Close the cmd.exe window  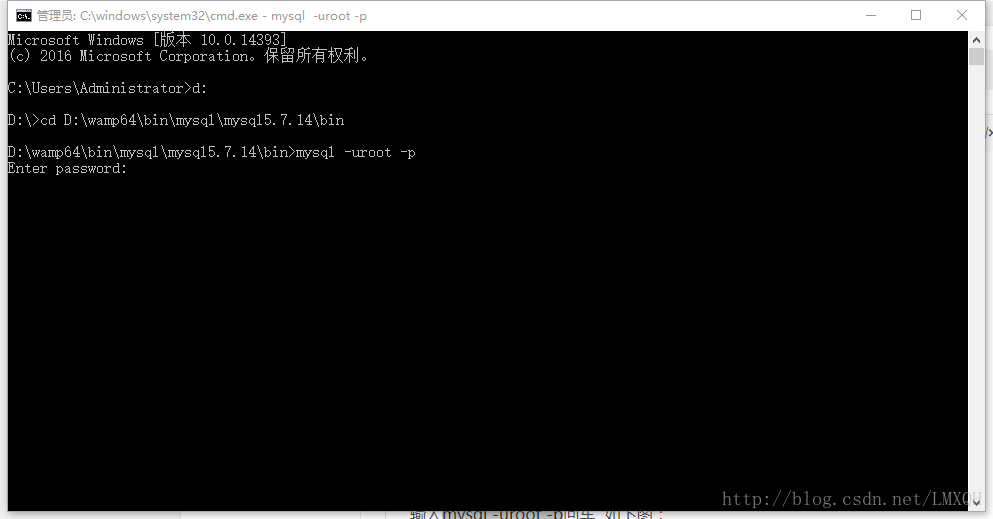coord(961,15)
